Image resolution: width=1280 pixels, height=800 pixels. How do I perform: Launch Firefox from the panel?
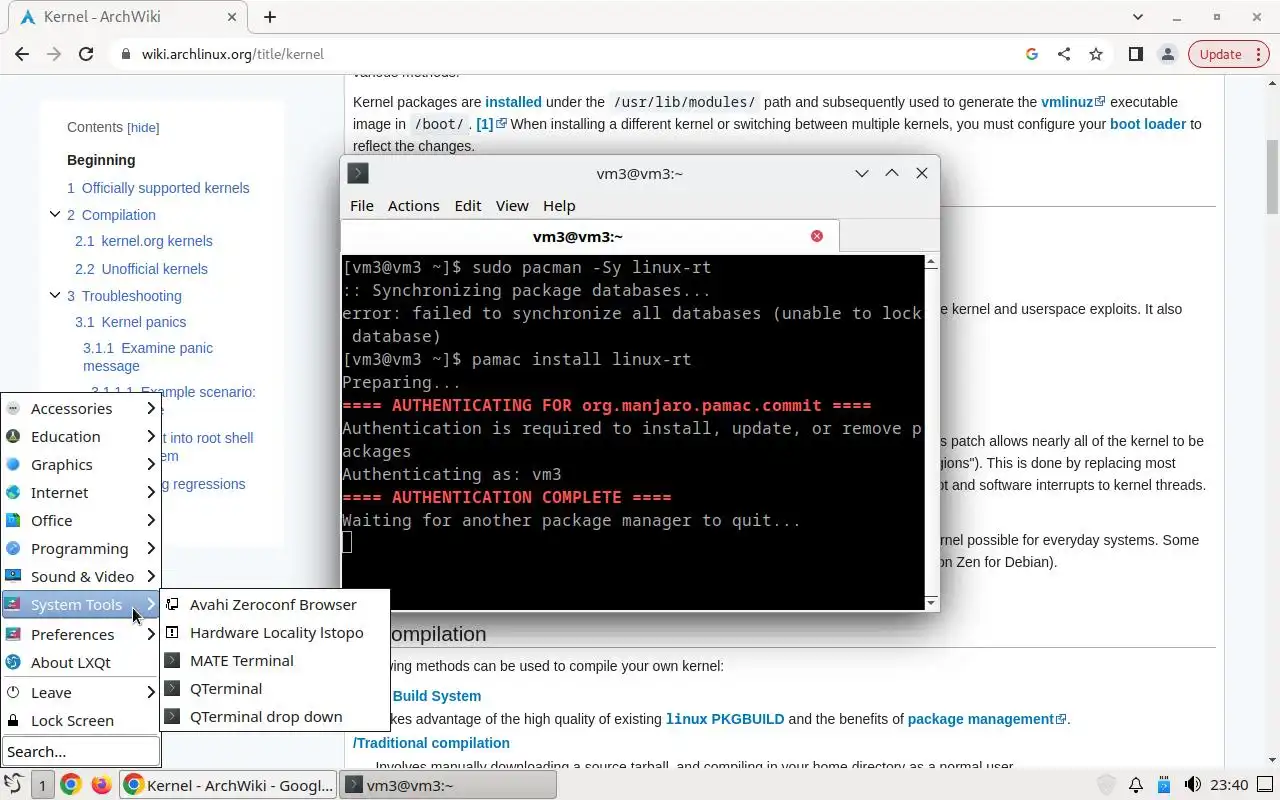(101, 785)
